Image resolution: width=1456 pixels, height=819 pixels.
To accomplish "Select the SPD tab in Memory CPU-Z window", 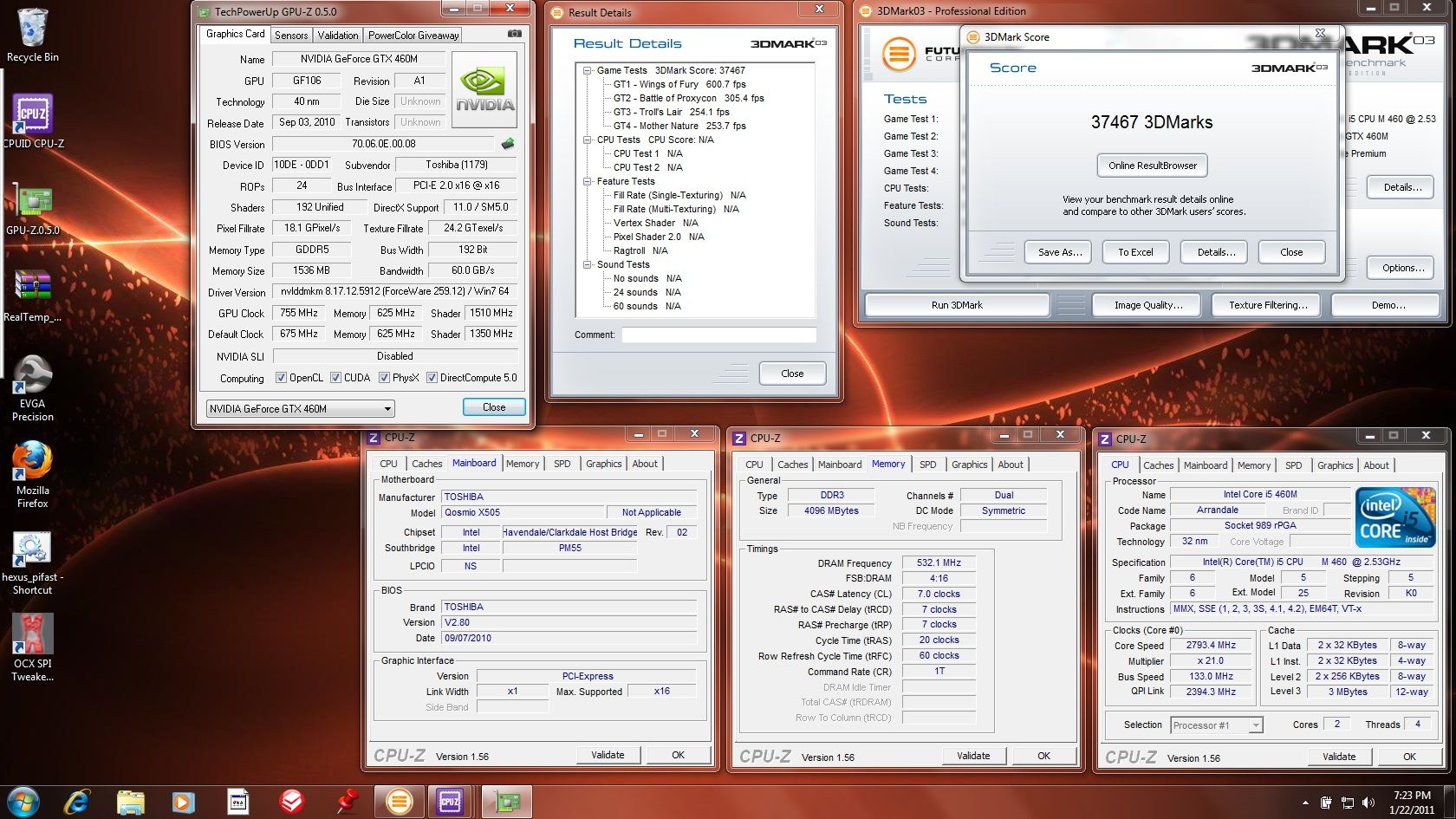I will (927, 465).
